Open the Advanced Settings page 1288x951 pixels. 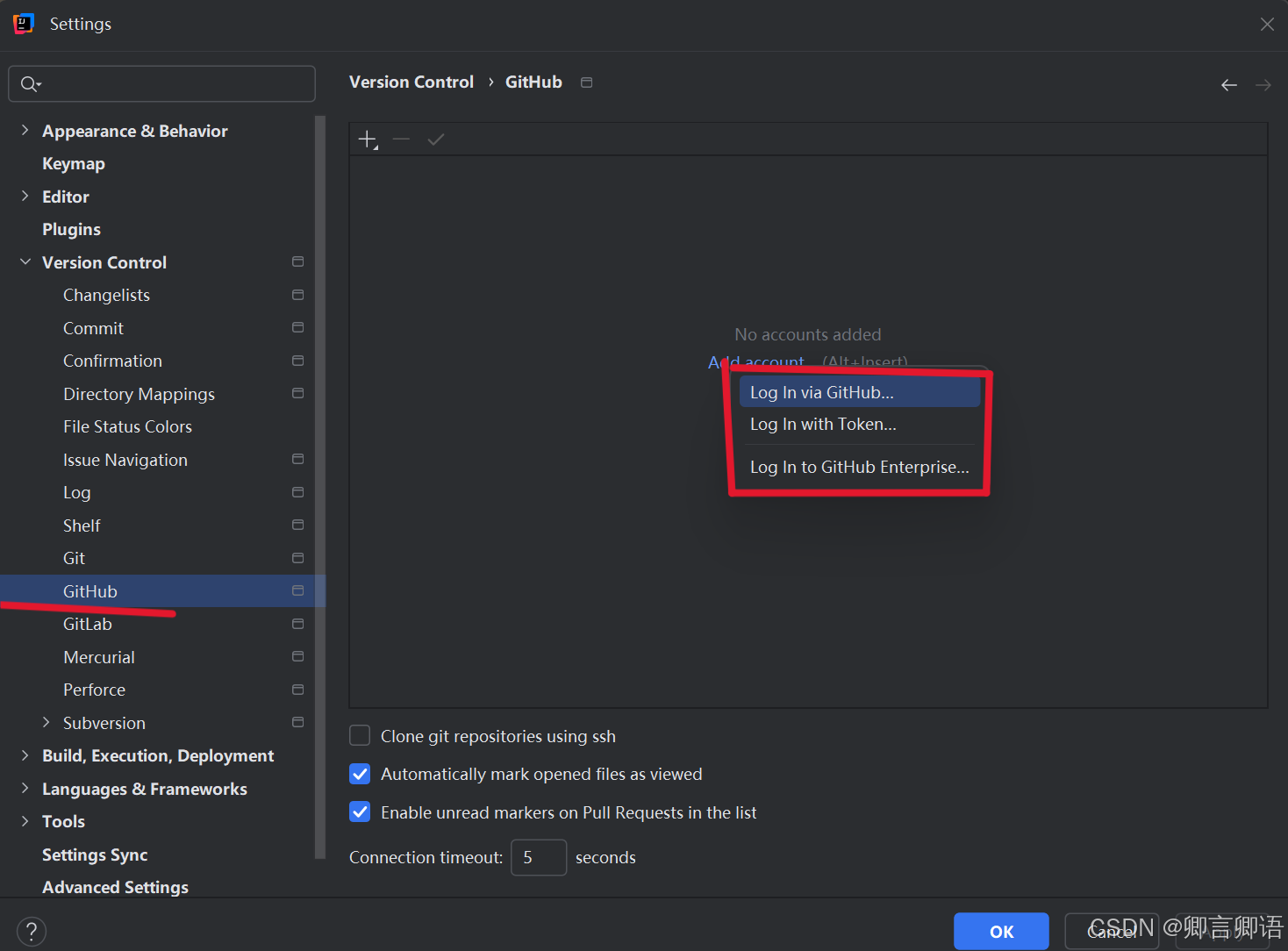click(x=115, y=887)
